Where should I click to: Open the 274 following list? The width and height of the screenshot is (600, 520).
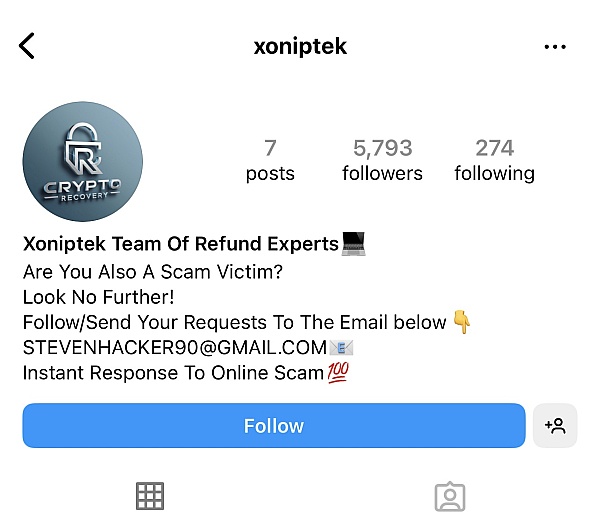tap(494, 160)
